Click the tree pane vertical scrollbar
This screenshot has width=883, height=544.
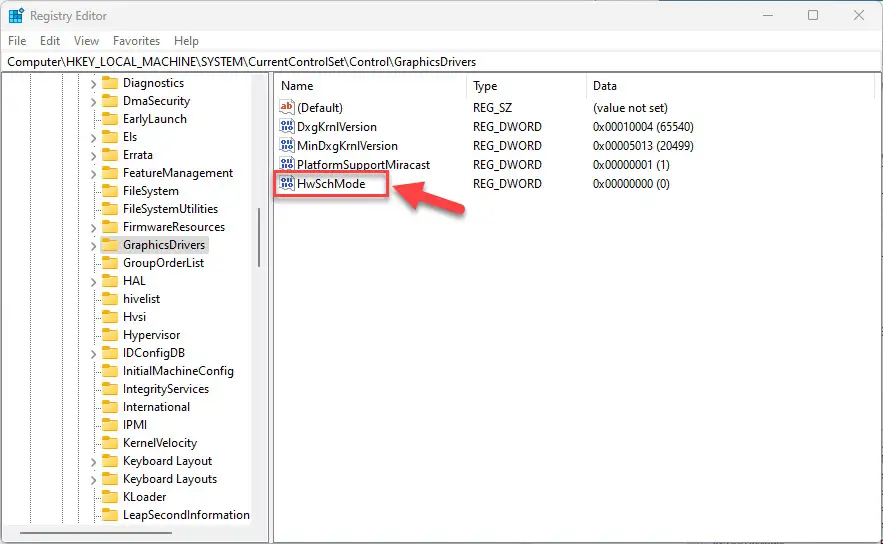[x=259, y=237]
